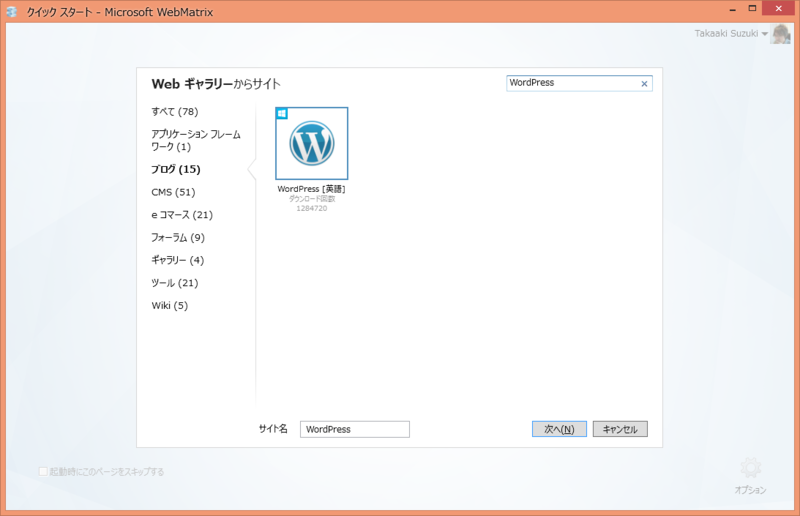The image size is (800, 516).
Task: Toggle 起動時にこのページをスキップする checkbox
Action: [x=43, y=472]
